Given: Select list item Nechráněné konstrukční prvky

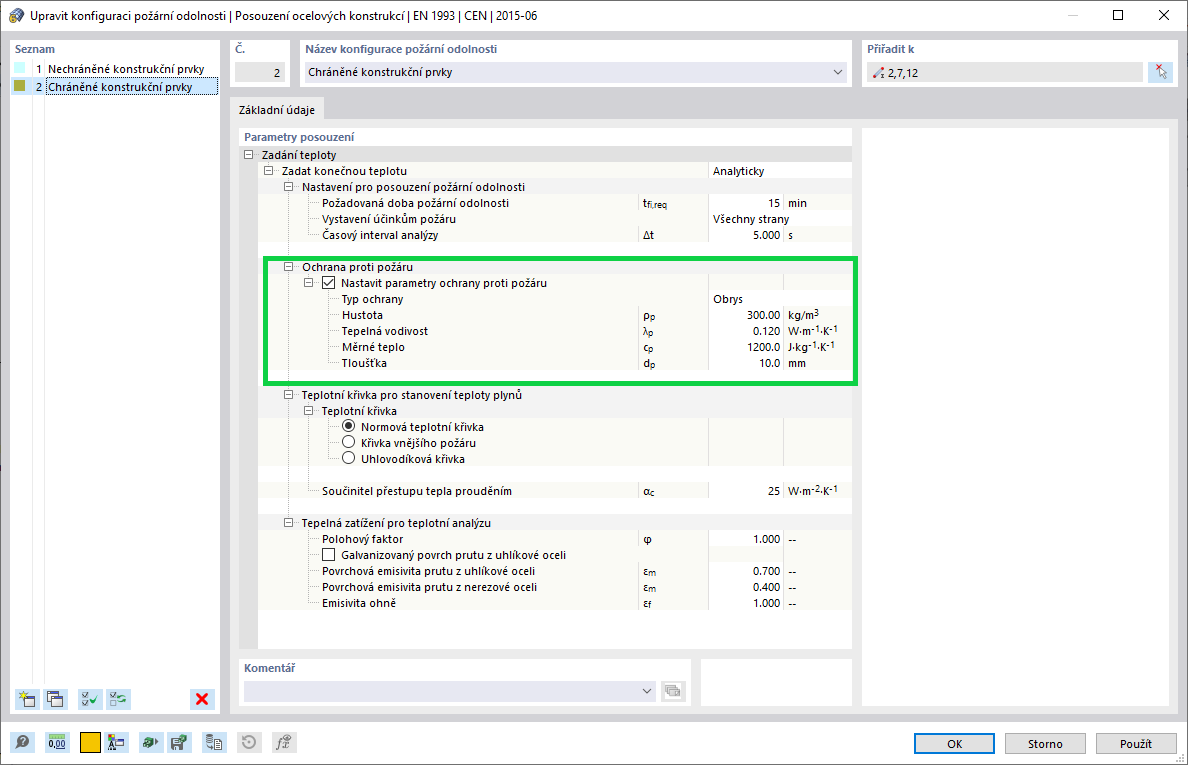Looking at the screenshot, I should pos(126,69).
